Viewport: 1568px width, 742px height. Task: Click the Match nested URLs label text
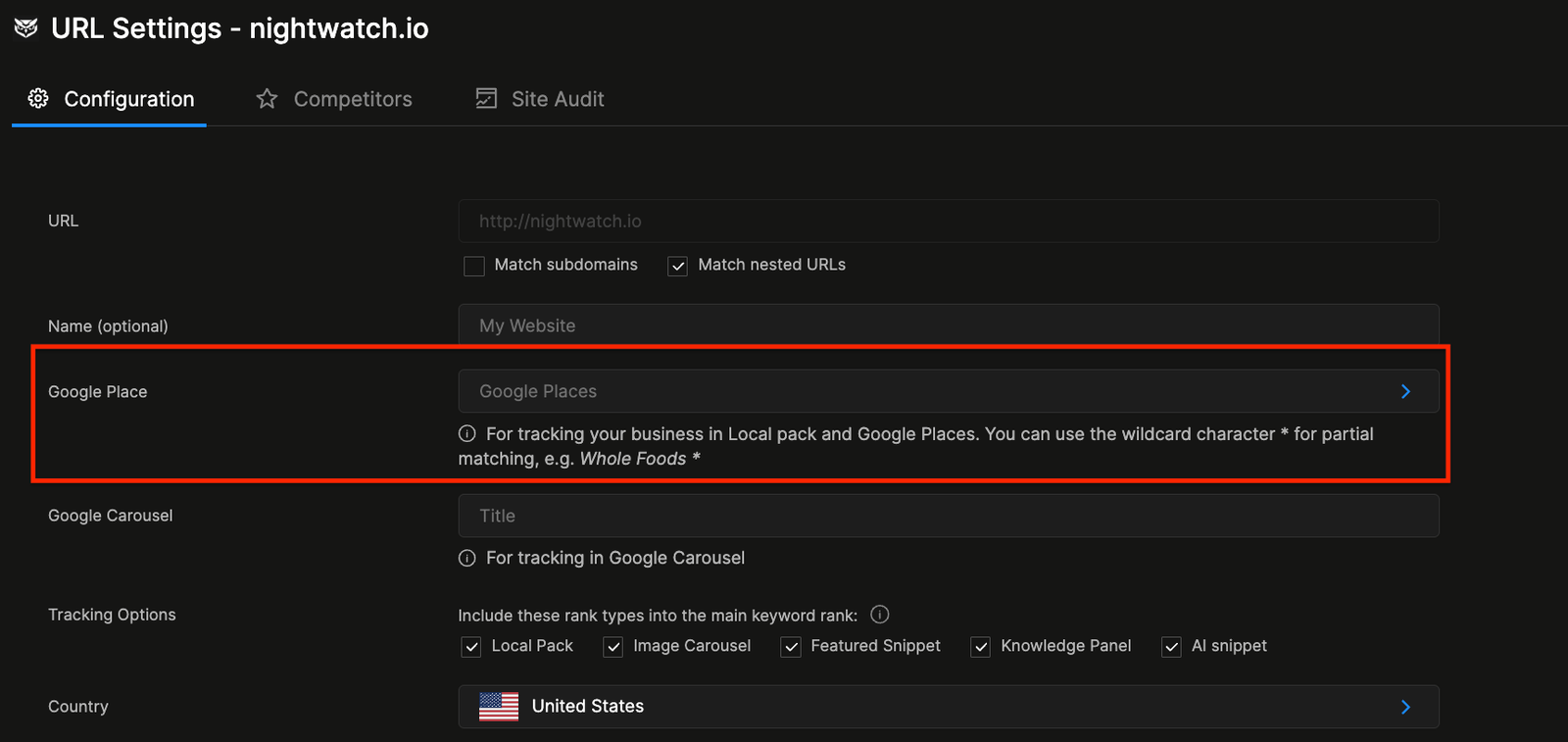[x=772, y=265]
